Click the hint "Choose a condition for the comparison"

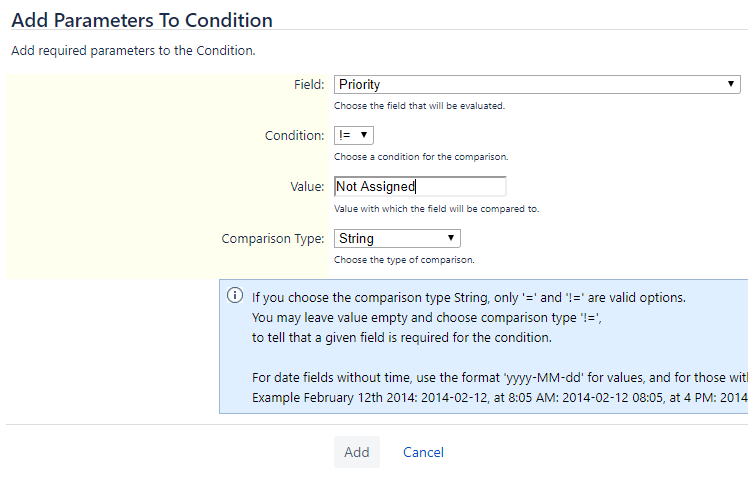[421, 157]
